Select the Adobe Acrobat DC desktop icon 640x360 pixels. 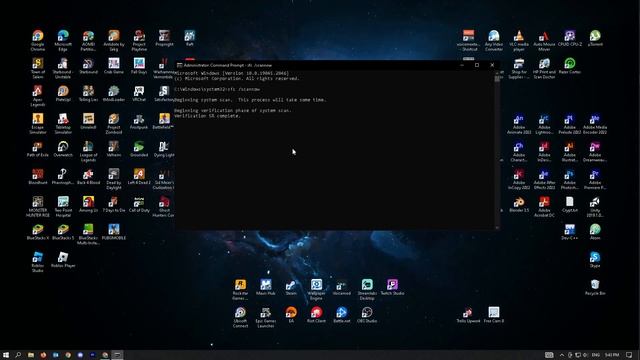(544, 207)
